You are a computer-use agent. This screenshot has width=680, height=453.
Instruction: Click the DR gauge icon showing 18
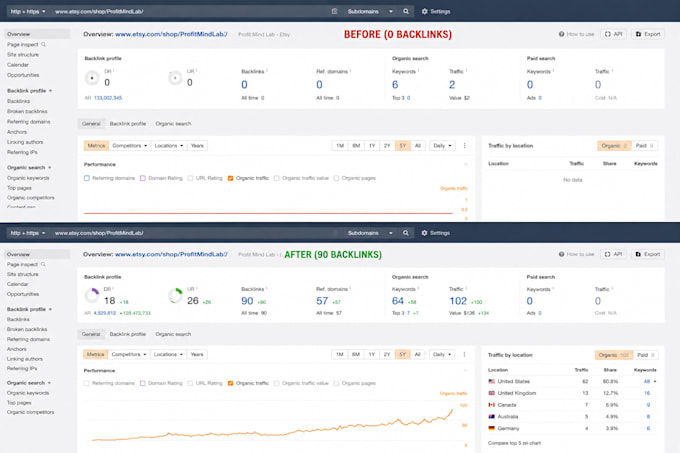point(92,296)
